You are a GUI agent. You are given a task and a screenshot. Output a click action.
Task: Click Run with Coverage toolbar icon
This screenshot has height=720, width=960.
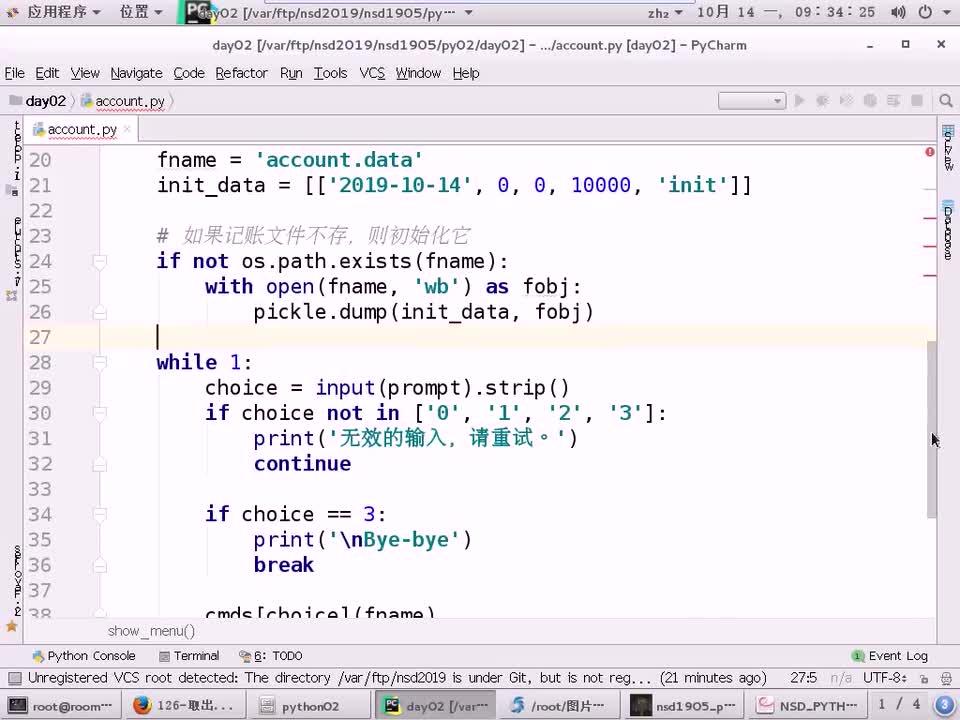[x=846, y=100]
